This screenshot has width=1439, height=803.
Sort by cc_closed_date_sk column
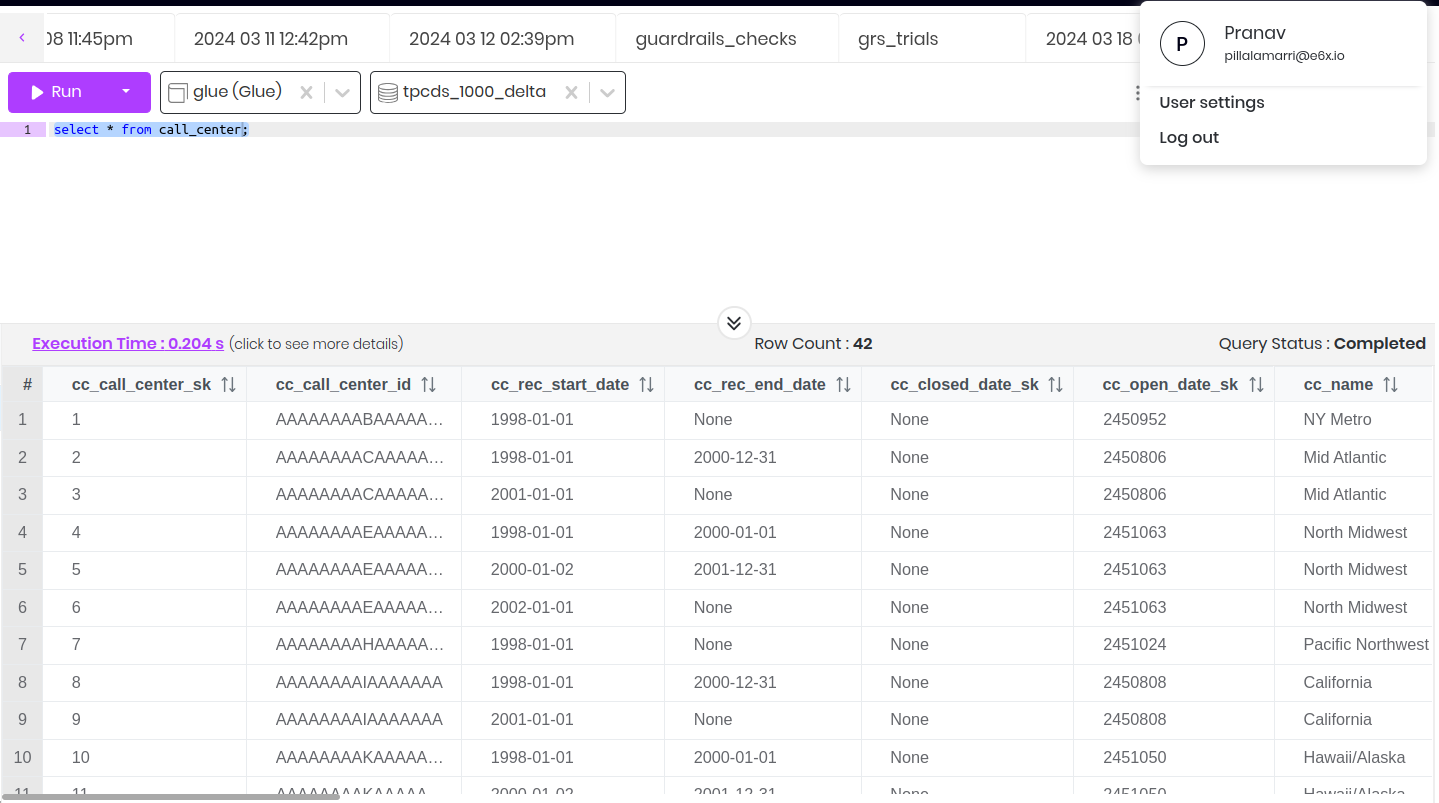click(x=1055, y=385)
